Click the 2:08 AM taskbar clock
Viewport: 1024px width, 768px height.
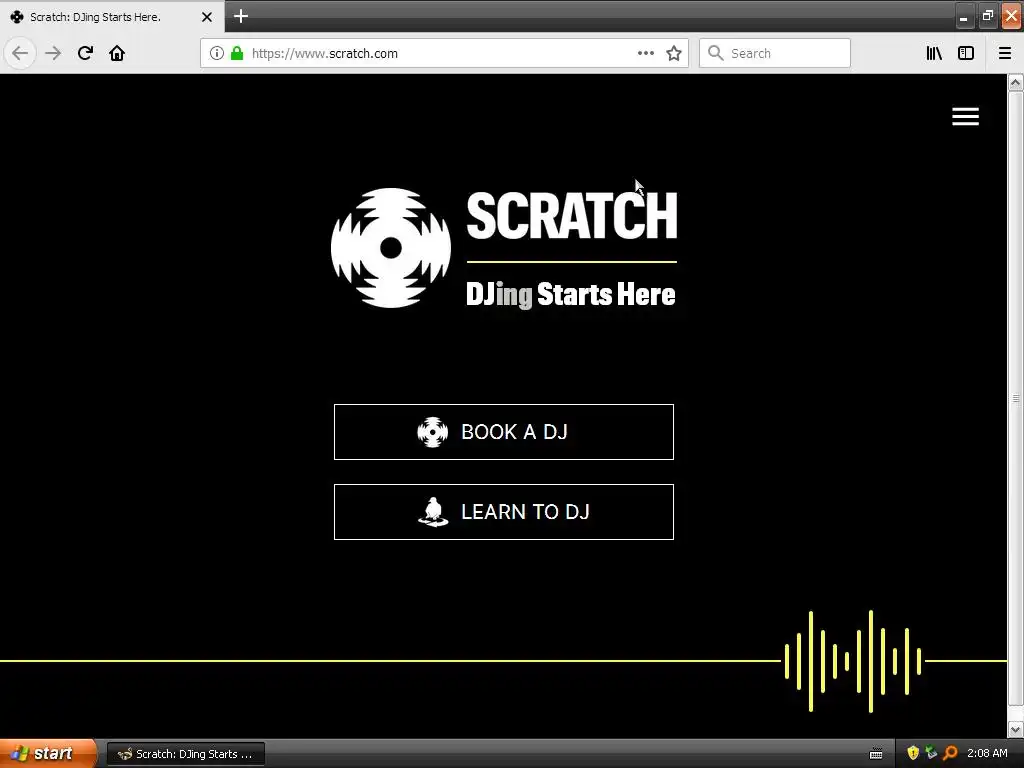pyautogui.click(x=987, y=754)
